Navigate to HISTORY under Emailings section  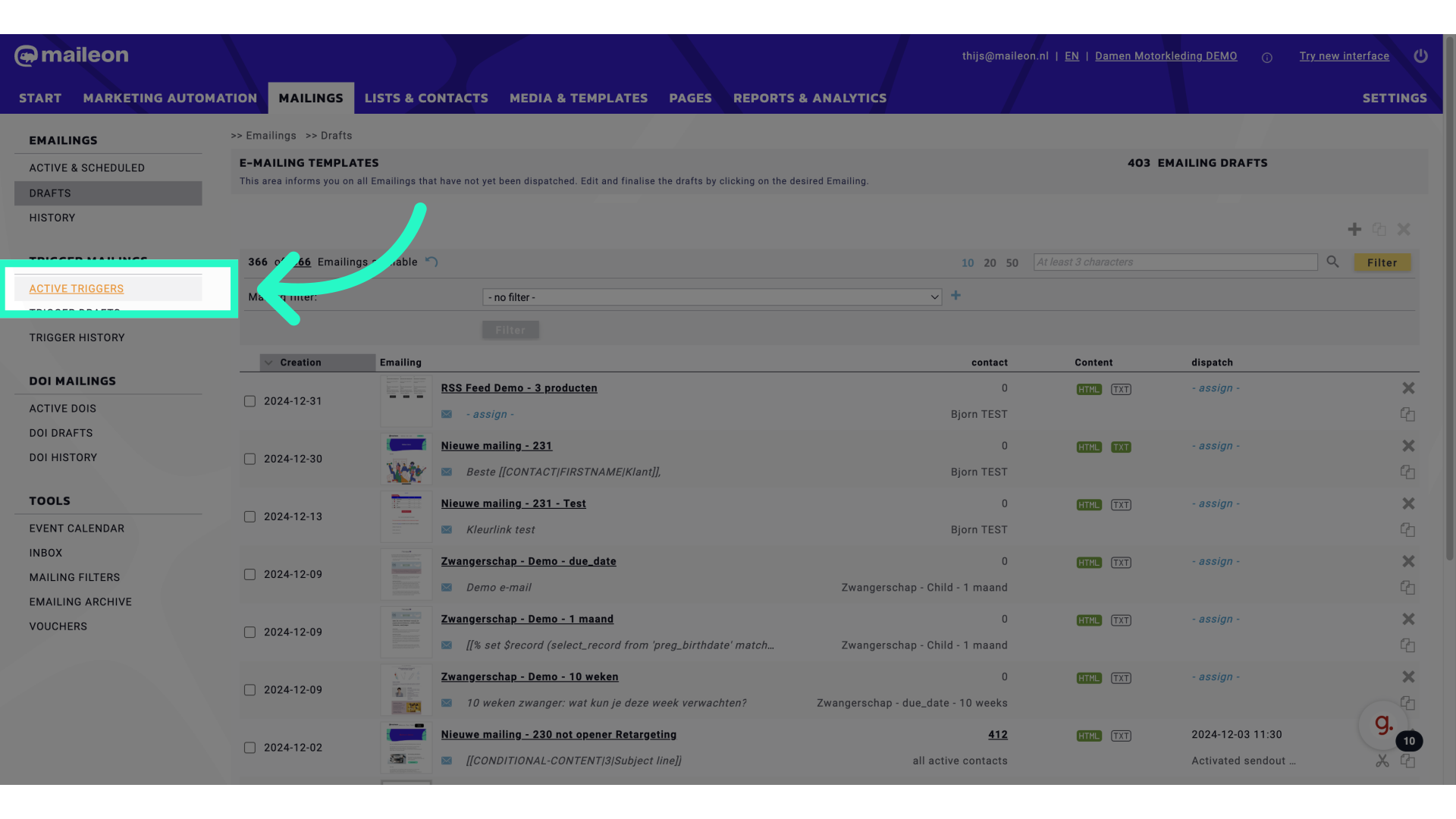[52, 217]
